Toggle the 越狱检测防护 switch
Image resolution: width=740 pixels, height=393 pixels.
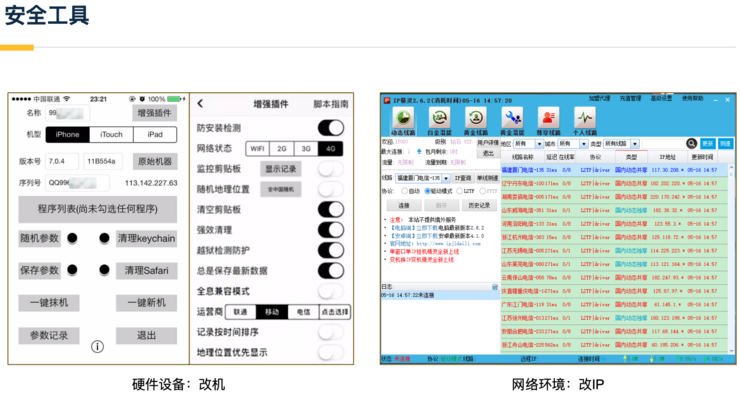(331, 250)
